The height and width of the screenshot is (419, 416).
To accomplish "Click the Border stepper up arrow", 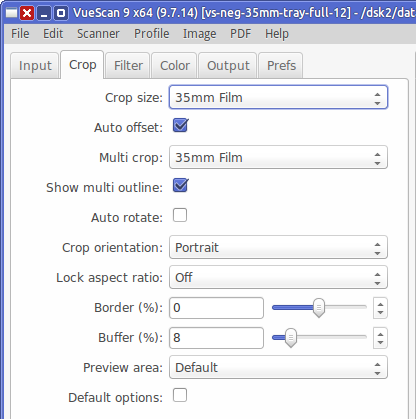I will pyautogui.click(x=380, y=303).
